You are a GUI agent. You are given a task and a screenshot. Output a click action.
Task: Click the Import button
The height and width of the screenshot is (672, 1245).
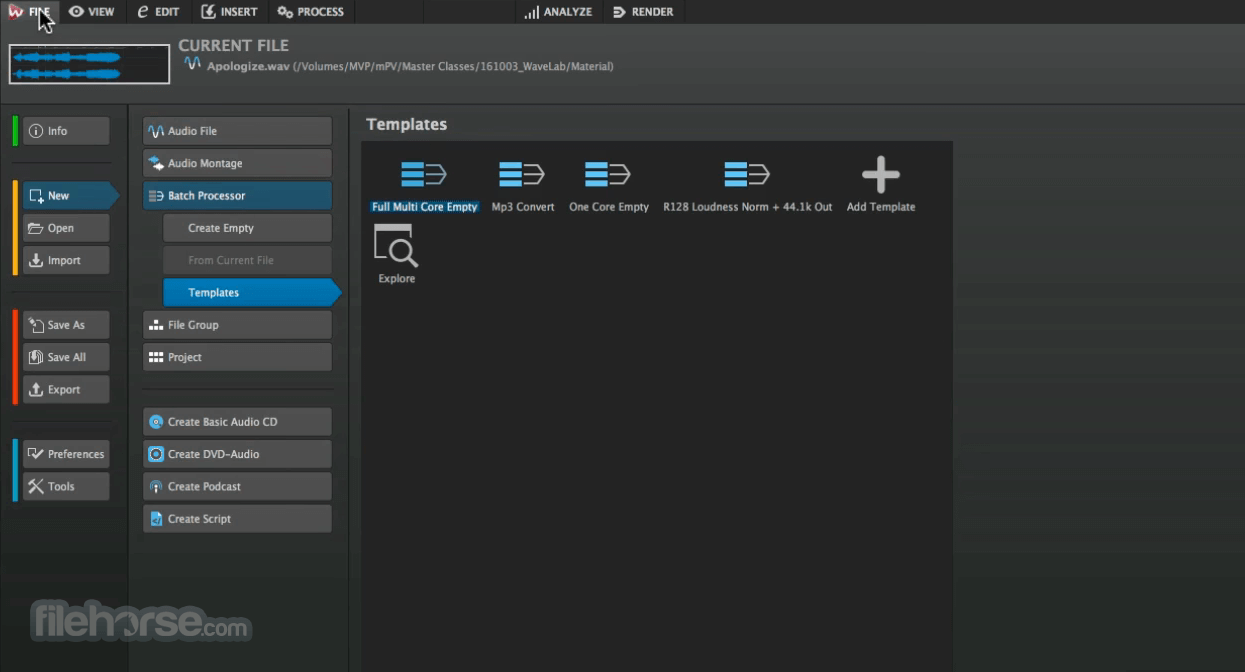66,260
